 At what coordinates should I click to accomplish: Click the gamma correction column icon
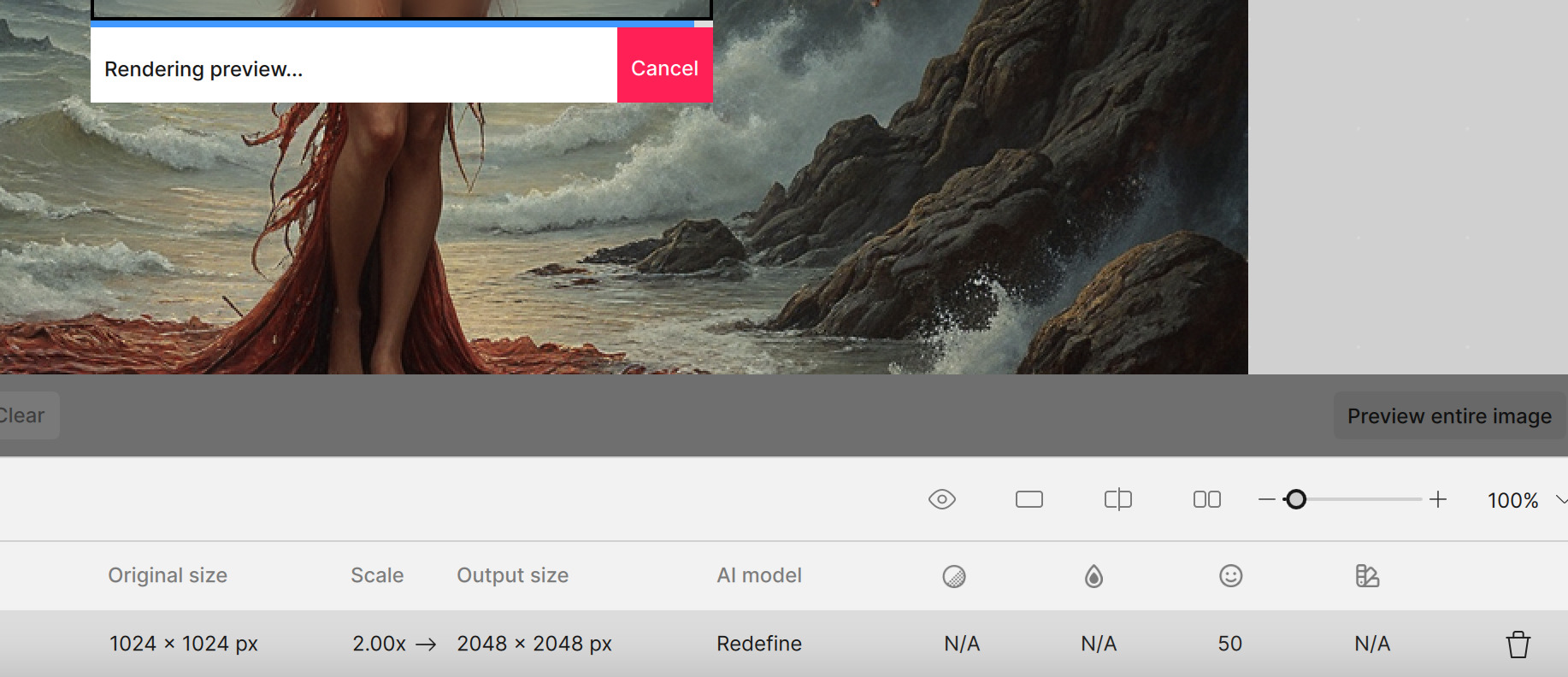(1367, 576)
